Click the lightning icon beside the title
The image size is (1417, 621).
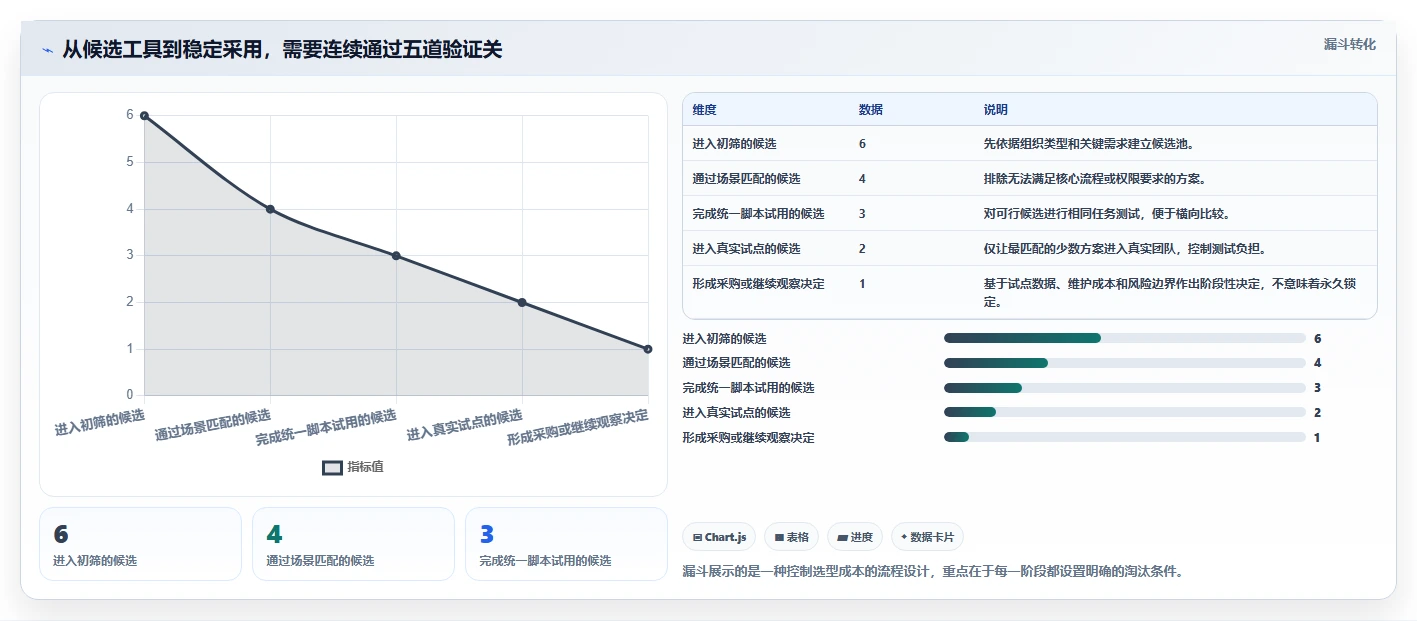47,50
